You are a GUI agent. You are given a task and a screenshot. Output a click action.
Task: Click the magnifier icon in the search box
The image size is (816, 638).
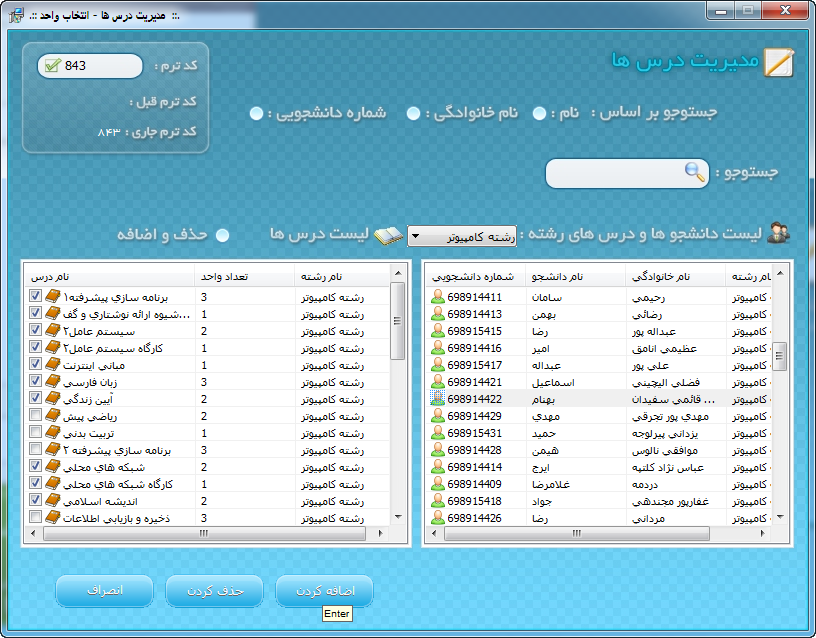coord(694,172)
